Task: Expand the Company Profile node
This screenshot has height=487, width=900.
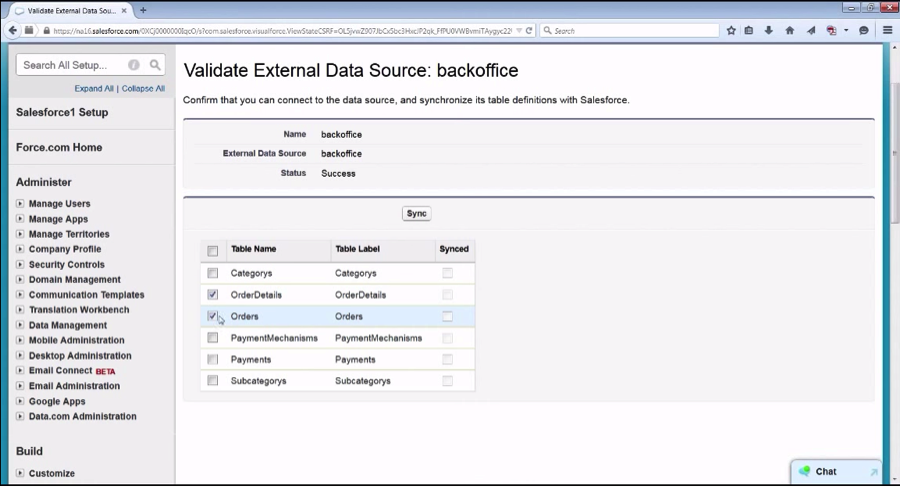Action: click(20, 249)
